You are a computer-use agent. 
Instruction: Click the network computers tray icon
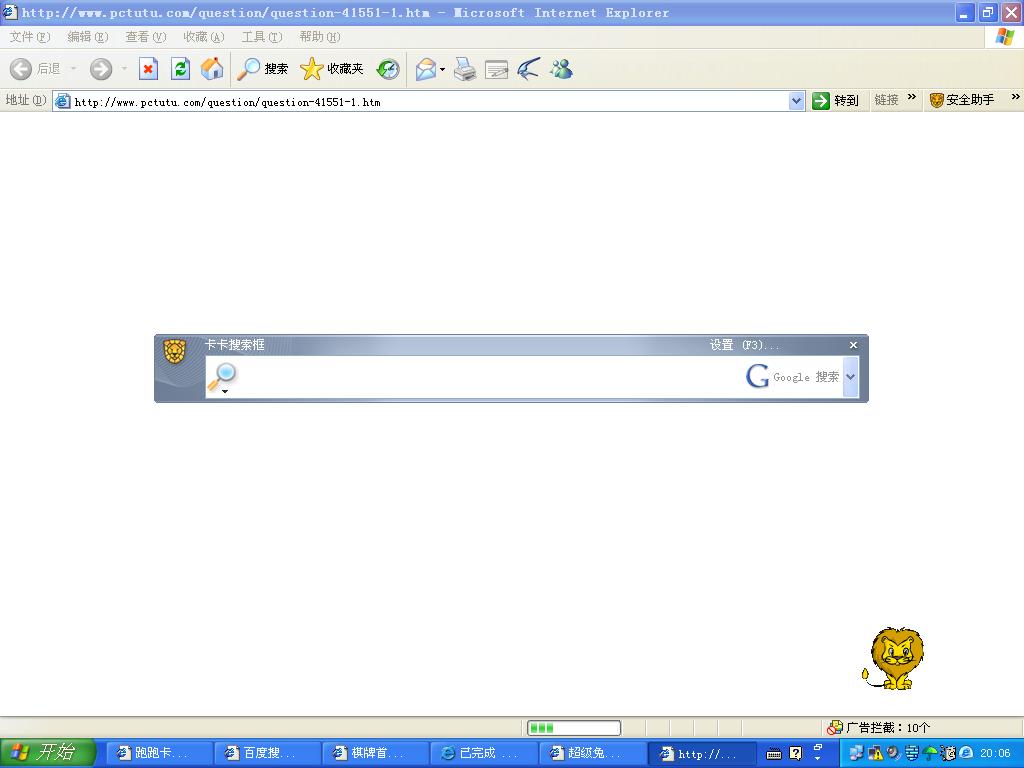856,754
